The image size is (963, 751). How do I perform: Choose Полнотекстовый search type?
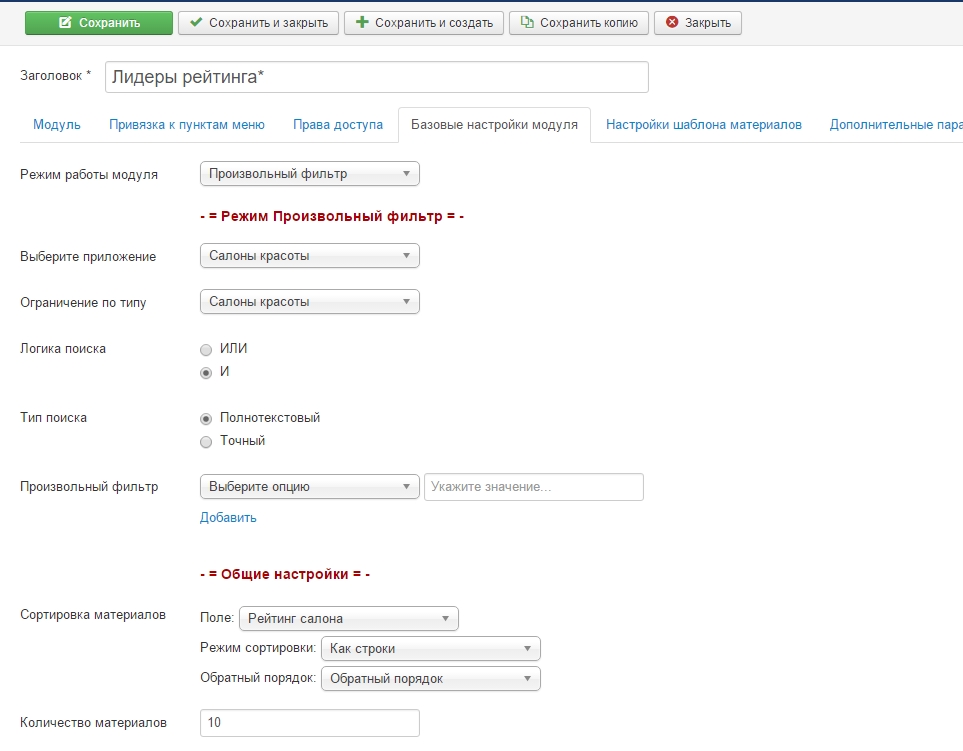pos(206,419)
